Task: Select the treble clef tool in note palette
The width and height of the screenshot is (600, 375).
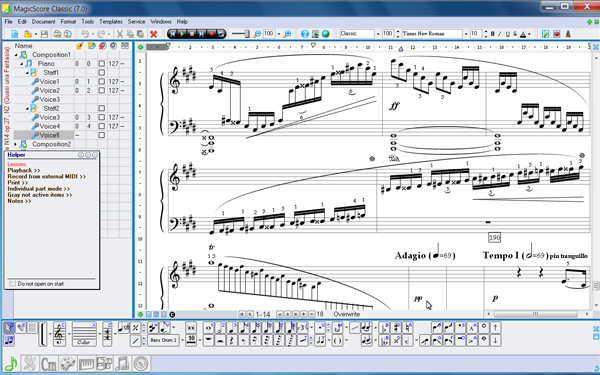Action: (59, 334)
